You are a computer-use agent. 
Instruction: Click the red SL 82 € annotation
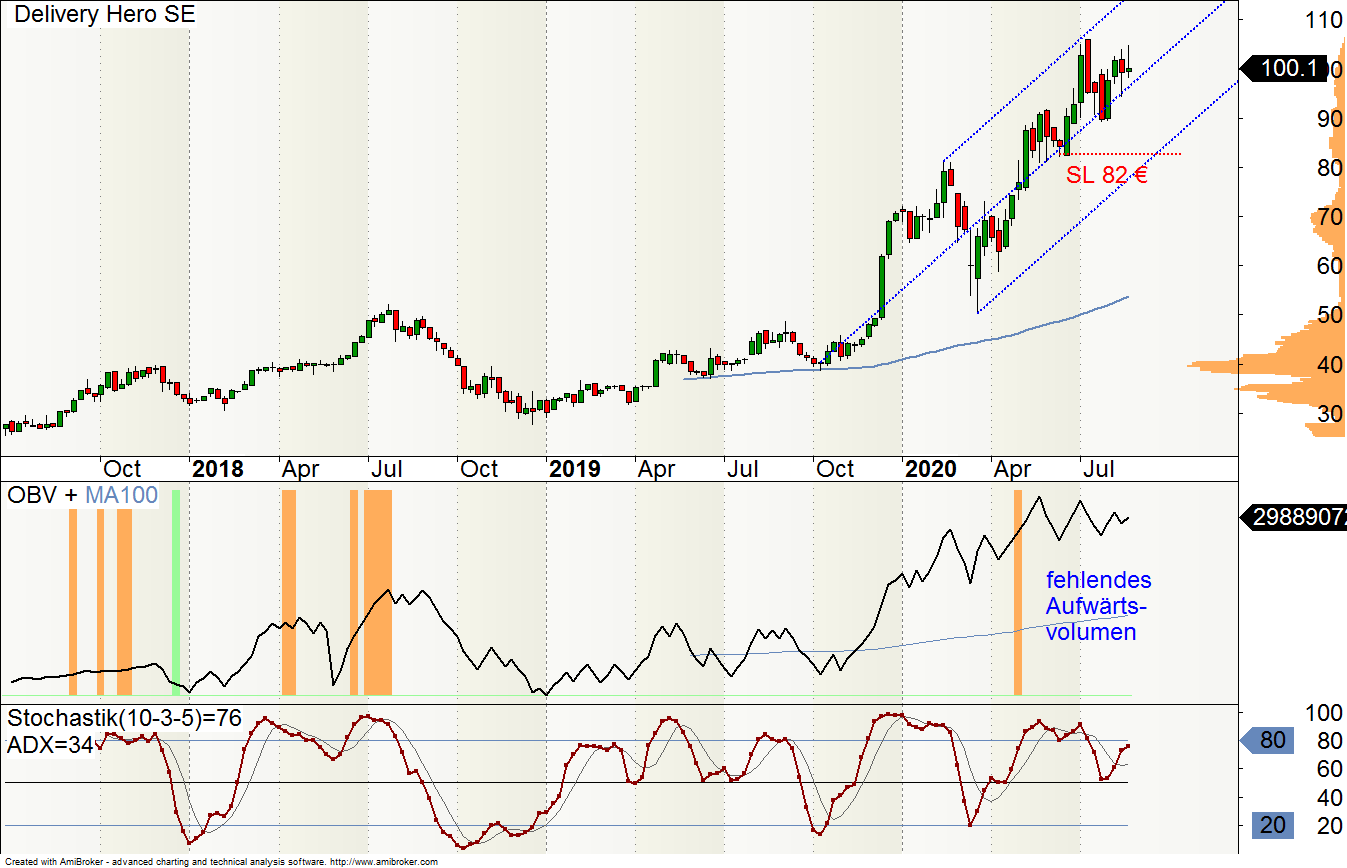pos(1106,175)
